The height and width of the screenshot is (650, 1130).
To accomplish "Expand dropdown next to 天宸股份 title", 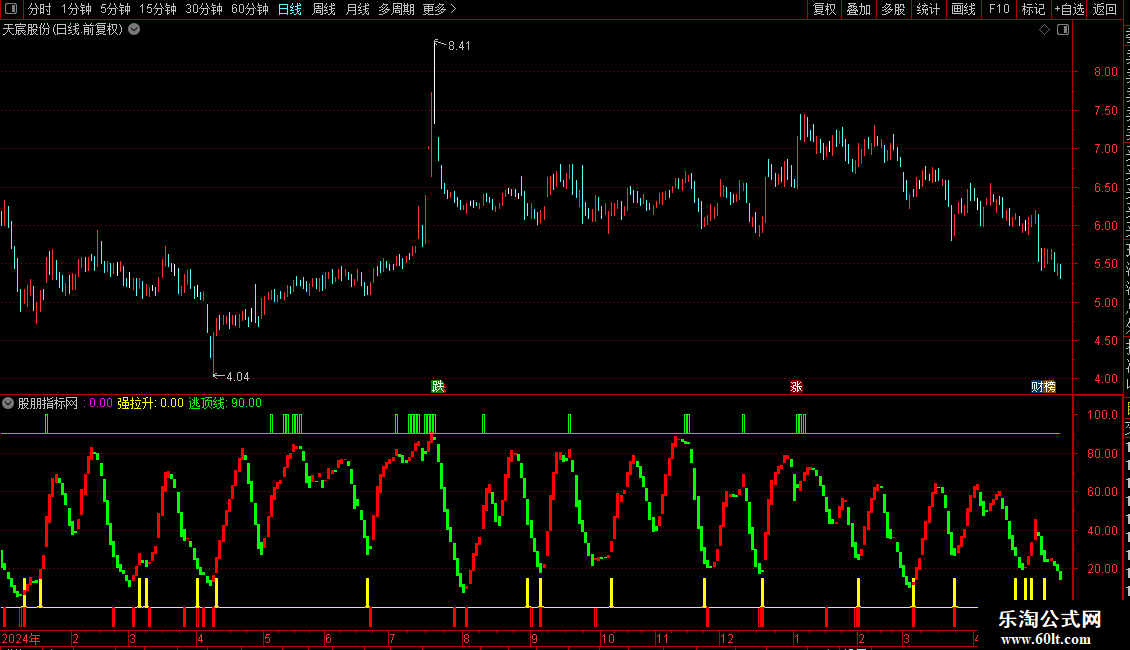I will tap(134, 30).
